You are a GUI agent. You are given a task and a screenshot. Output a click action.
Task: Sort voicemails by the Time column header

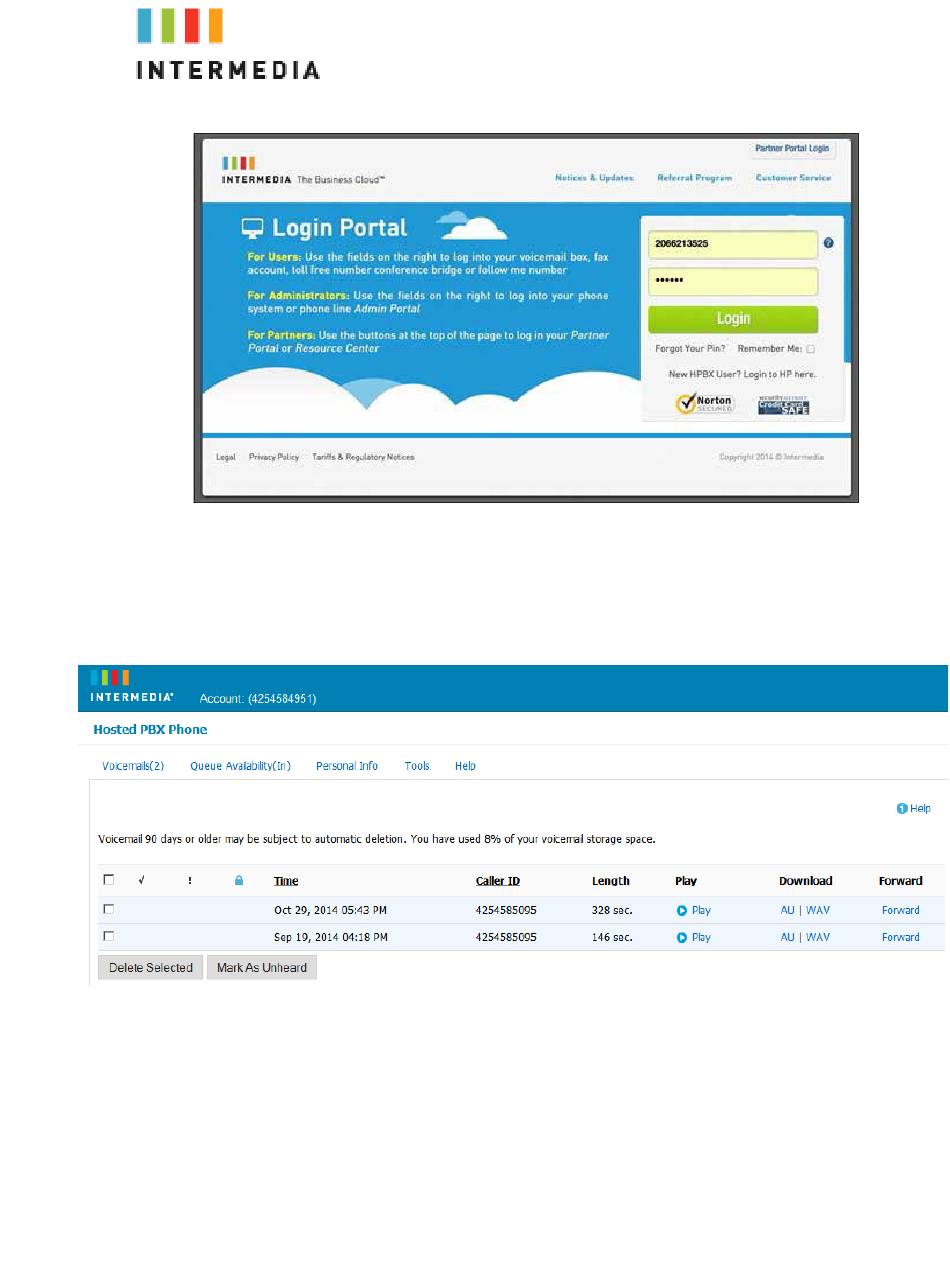(x=286, y=881)
